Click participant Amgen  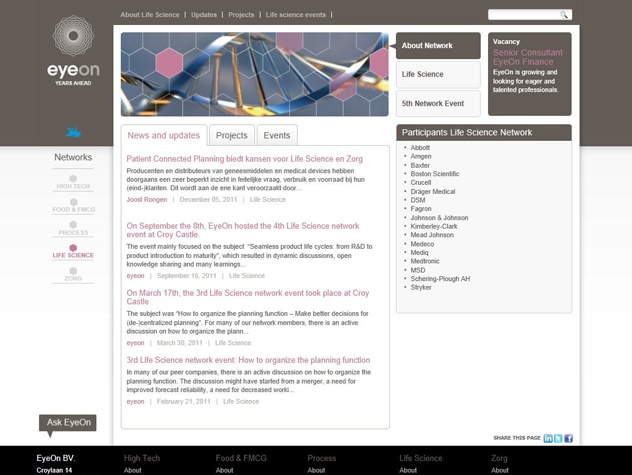421,156
